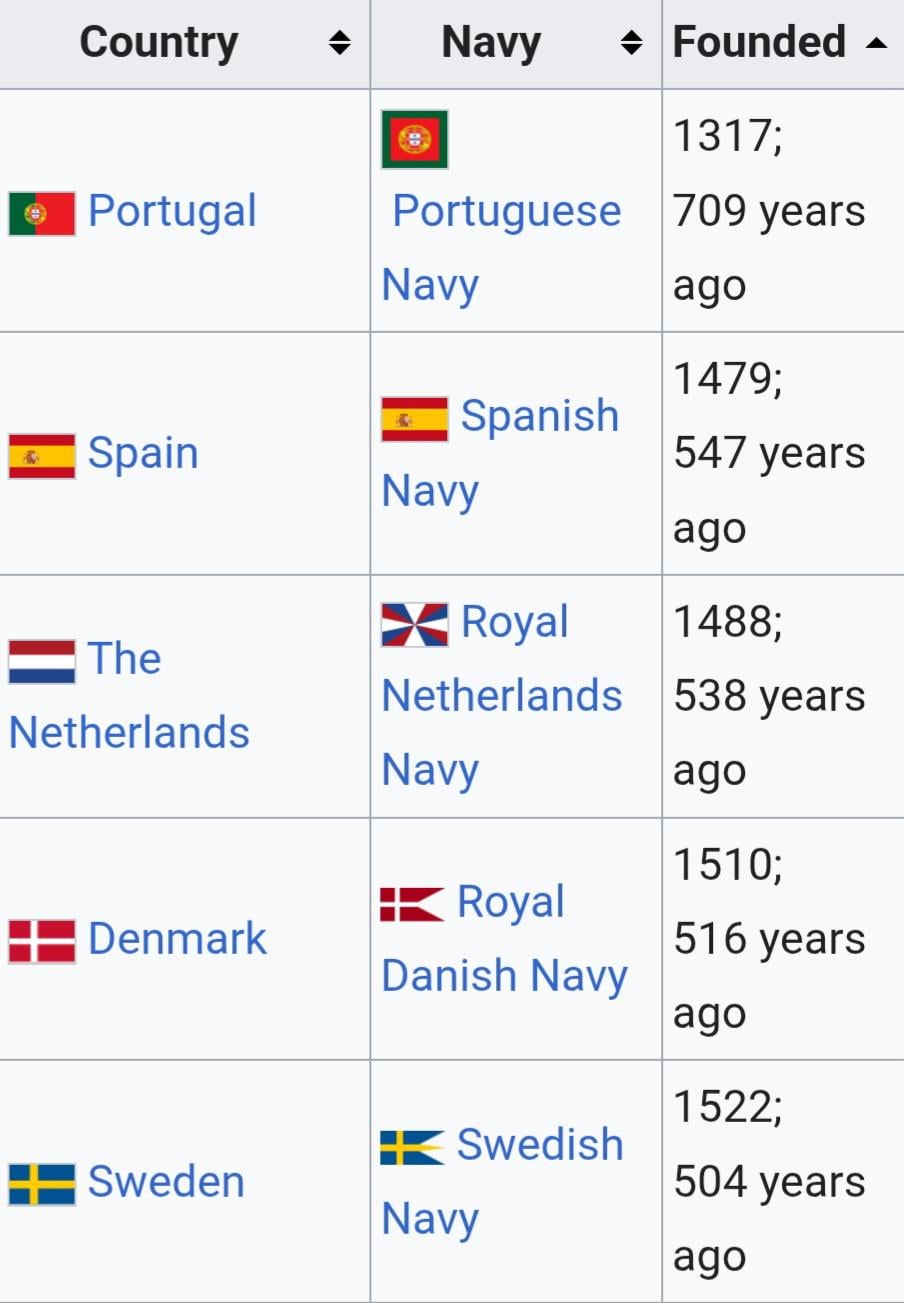904x1303 pixels.
Task: Click the Swedish Navy ensign icon
Action: pos(411,1147)
